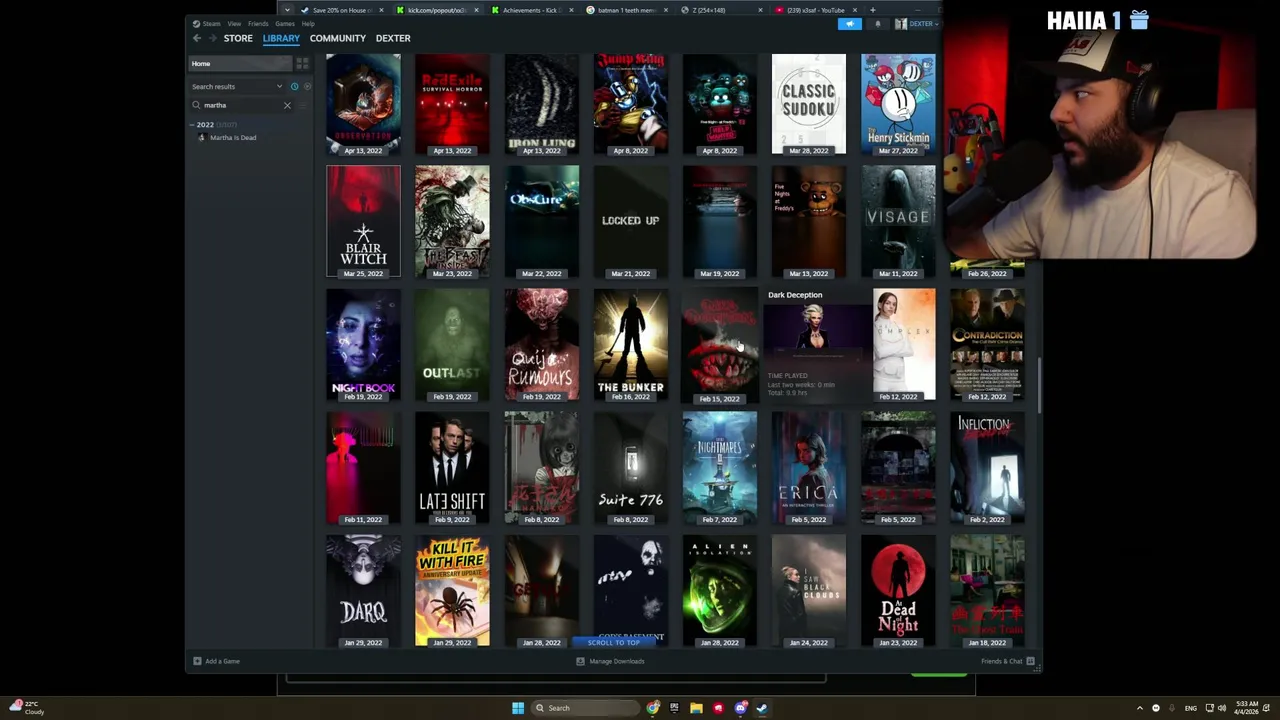The height and width of the screenshot is (720, 1280).
Task: Open the Contradiction game cover
Action: click(x=987, y=344)
